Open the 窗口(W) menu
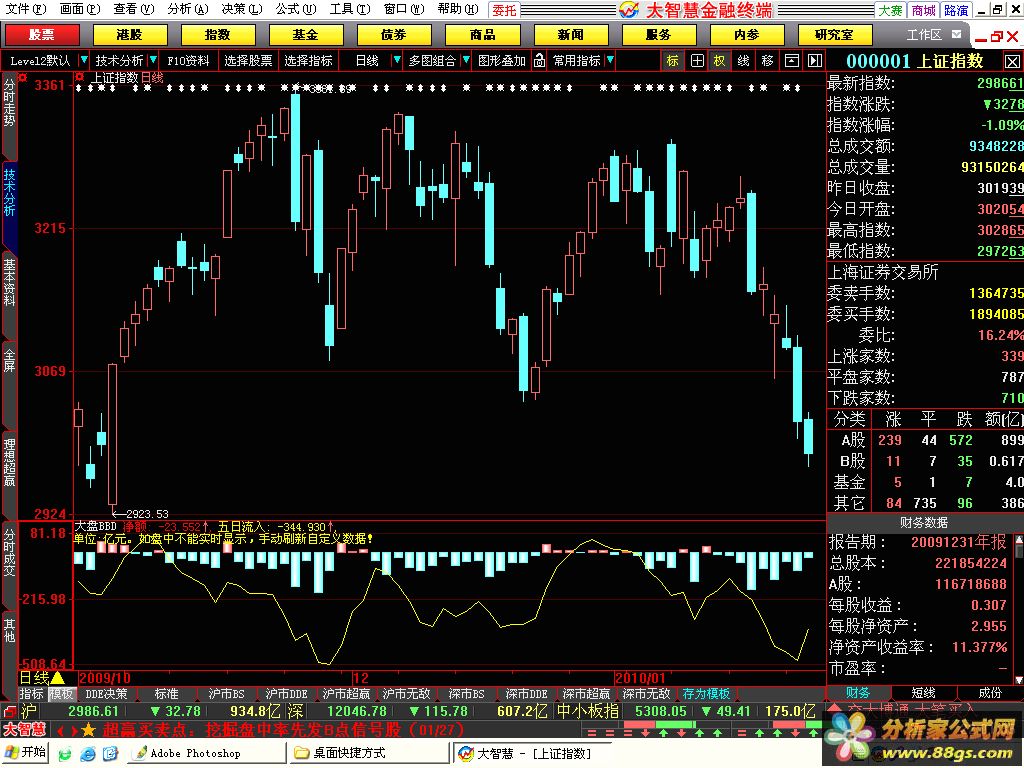 (x=404, y=9)
